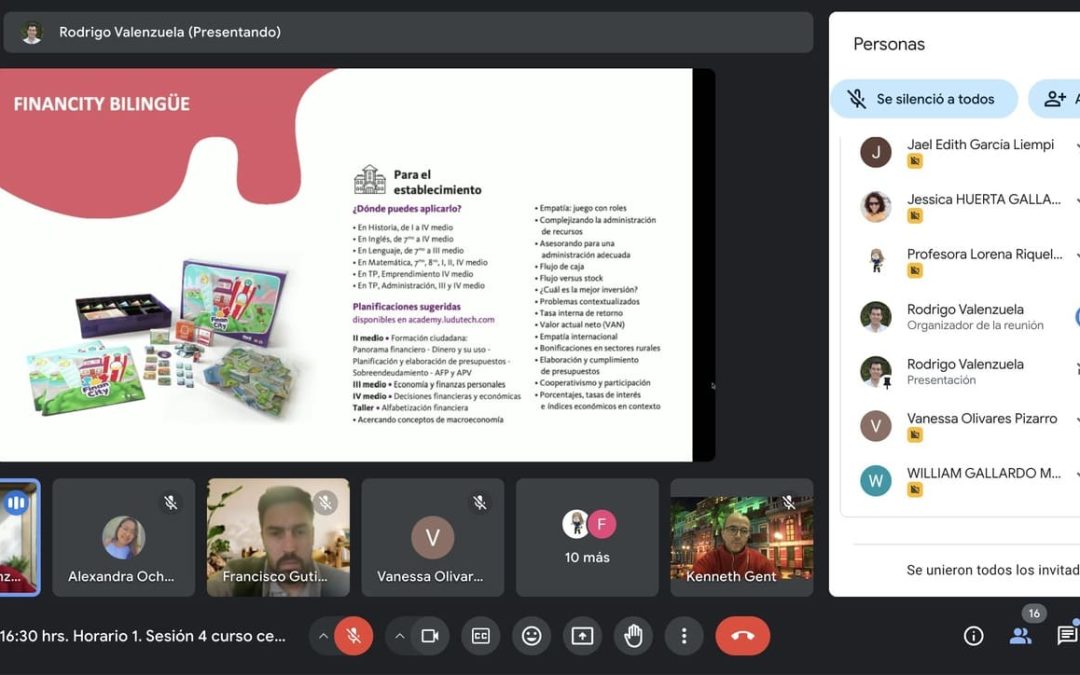Open the emoji reactions picker
This screenshot has width=1080, height=675.
tap(532, 636)
